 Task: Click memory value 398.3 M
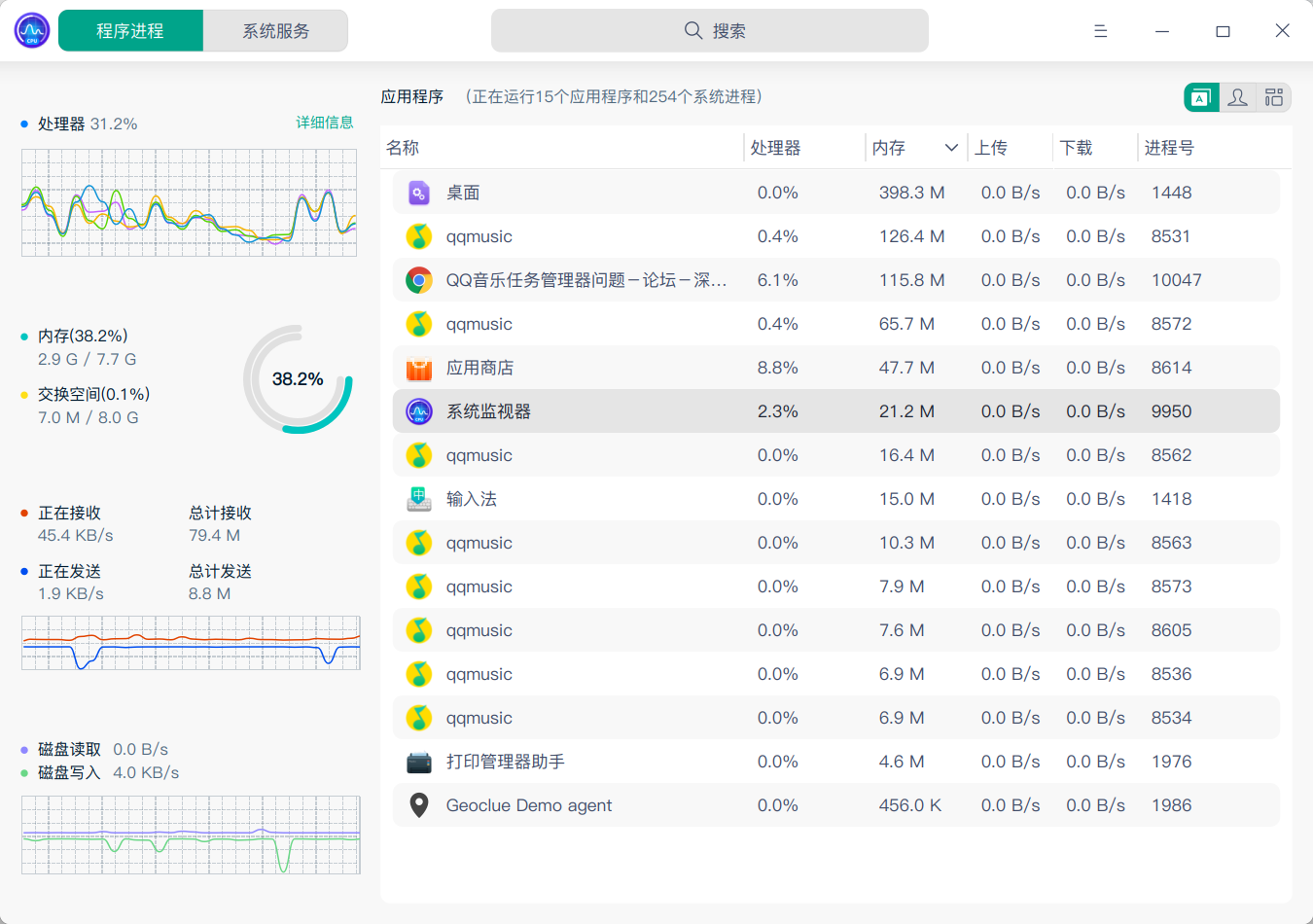pyautogui.click(x=912, y=193)
